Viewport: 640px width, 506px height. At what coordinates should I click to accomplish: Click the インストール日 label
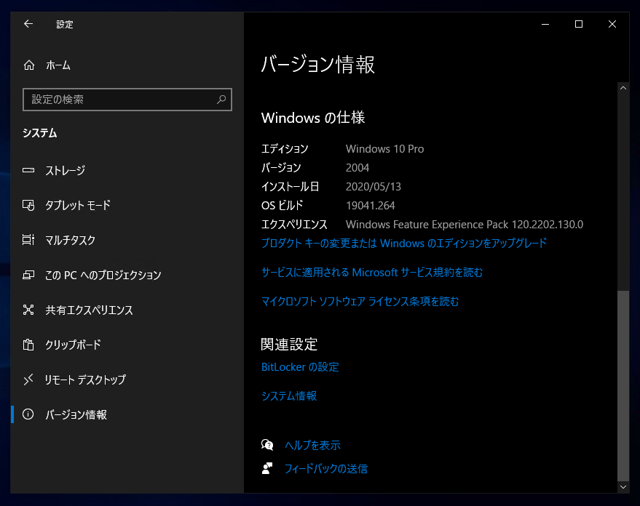coord(290,186)
